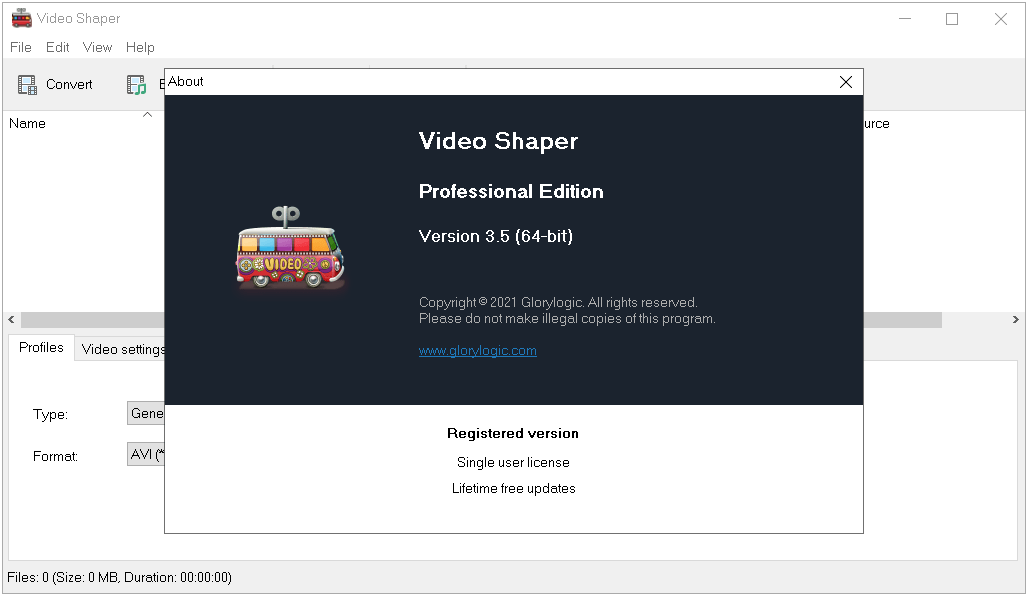This screenshot has width=1030, height=596.
Task: Click the horizontal scrollbar right arrow
Action: click(1016, 320)
